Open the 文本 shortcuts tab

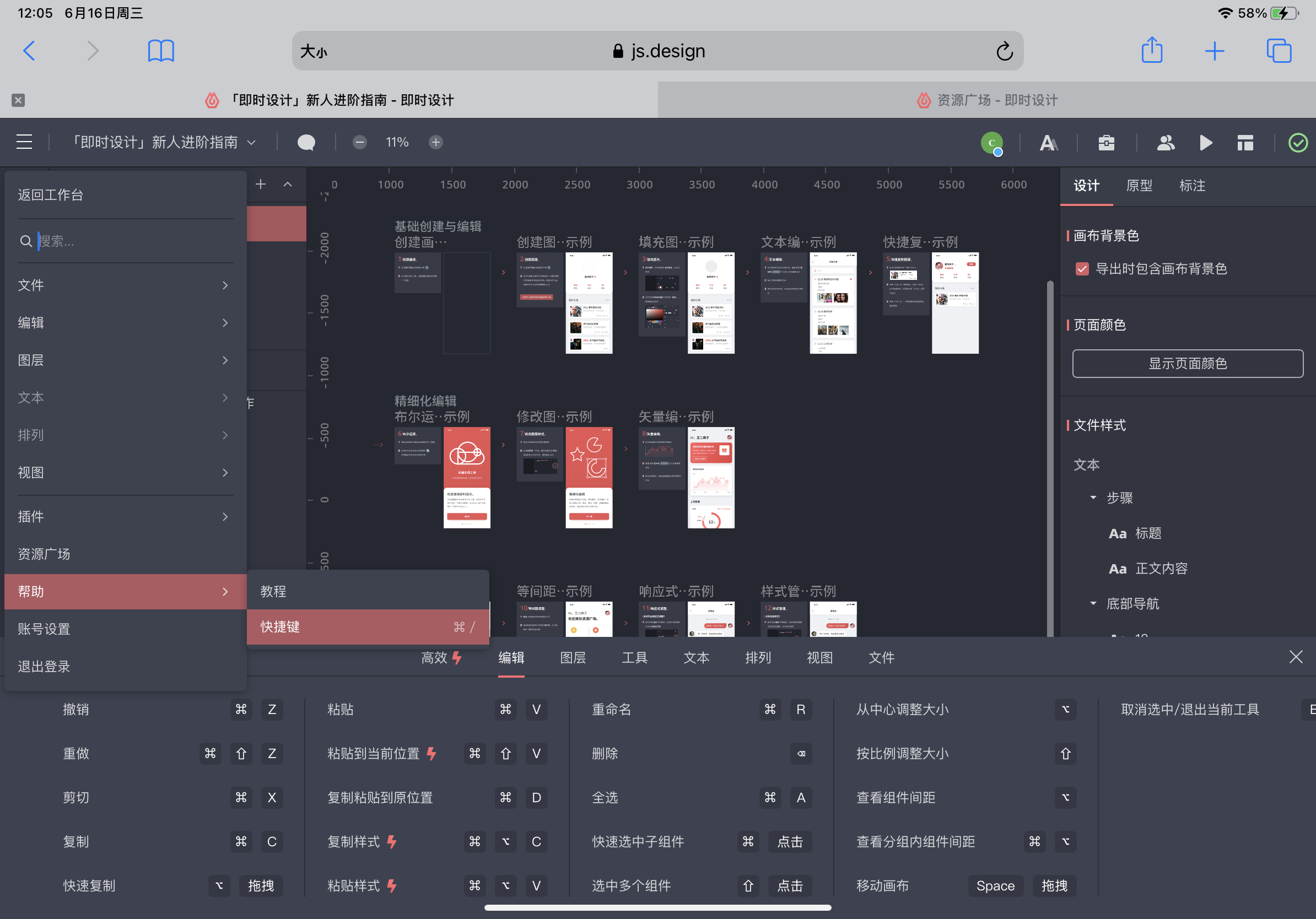coord(697,658)
